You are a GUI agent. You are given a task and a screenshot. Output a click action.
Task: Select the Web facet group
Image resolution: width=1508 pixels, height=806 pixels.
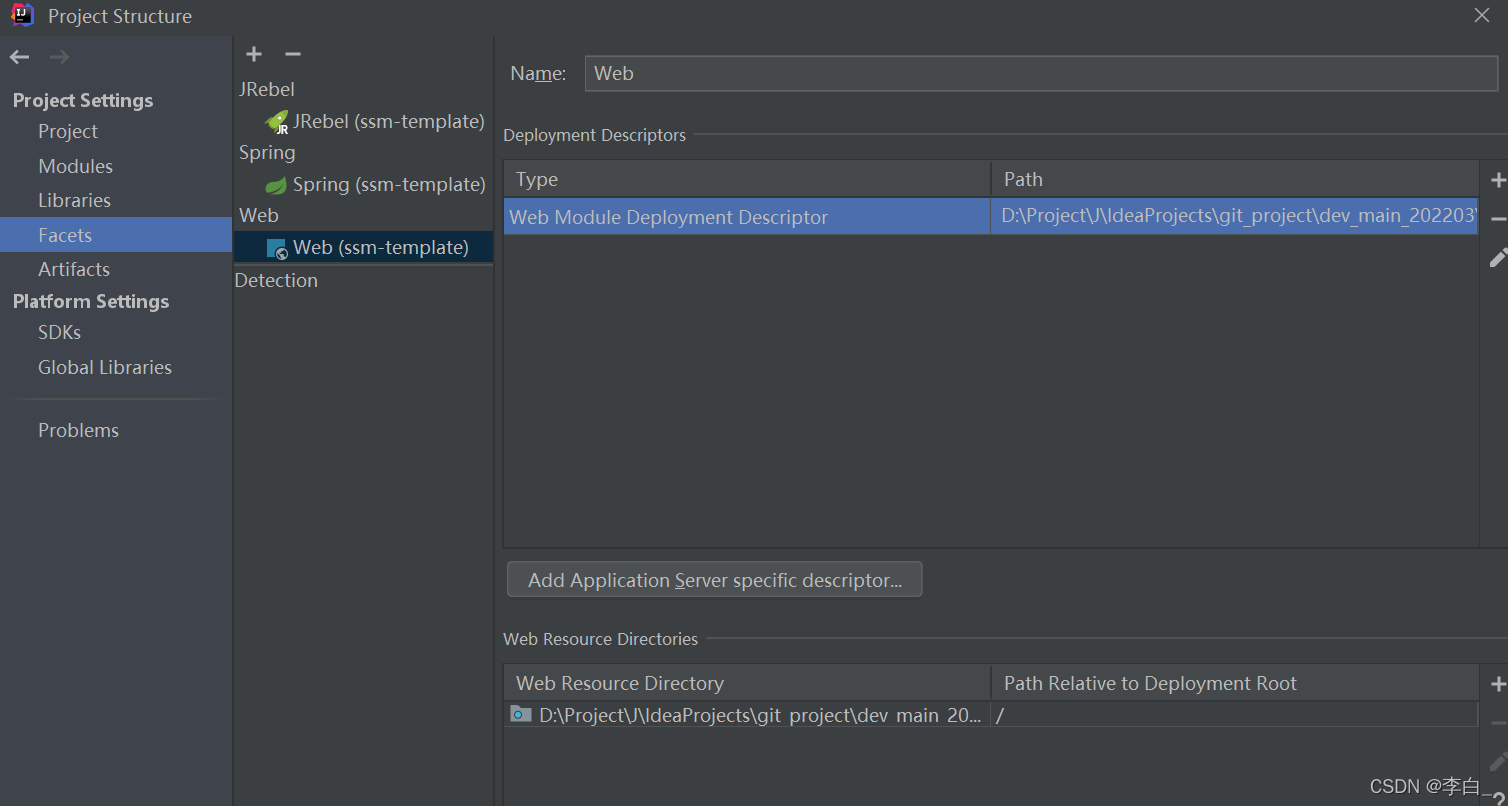259,215
